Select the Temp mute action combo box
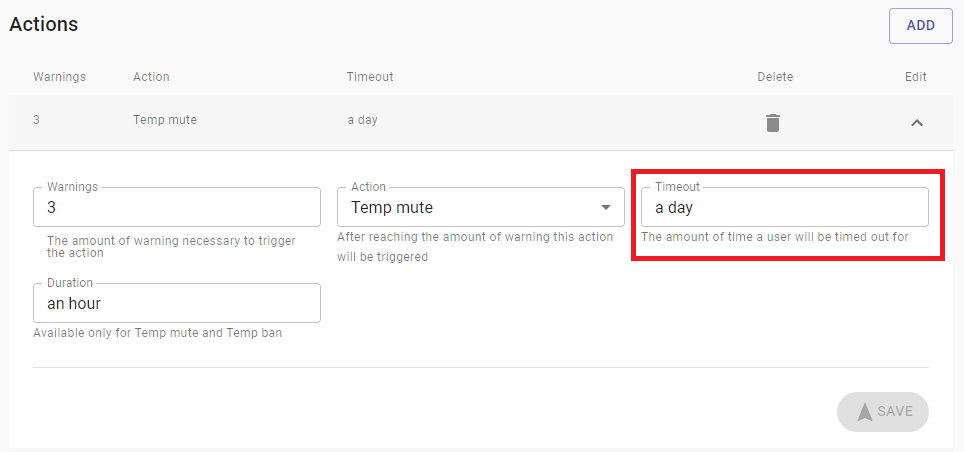This screenshot has width=964, height=452. point(470,208)
